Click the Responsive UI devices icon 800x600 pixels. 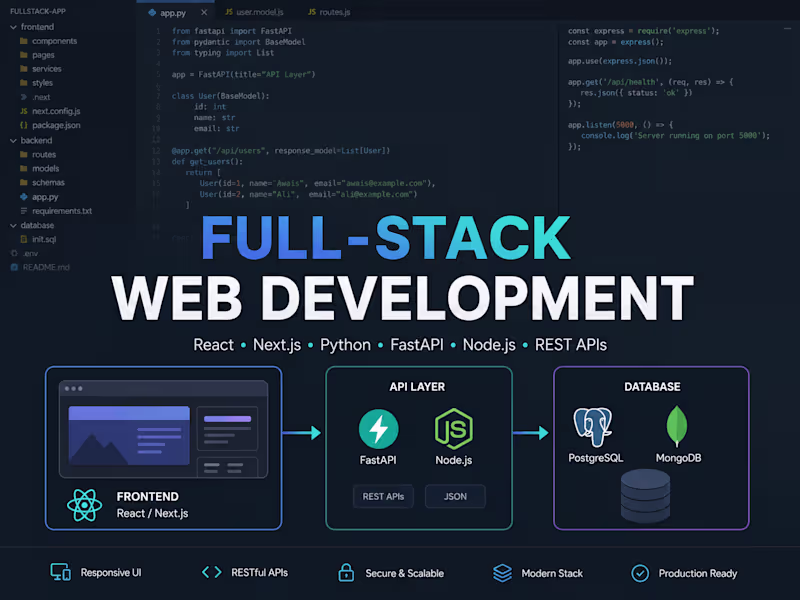pos(61,572)
